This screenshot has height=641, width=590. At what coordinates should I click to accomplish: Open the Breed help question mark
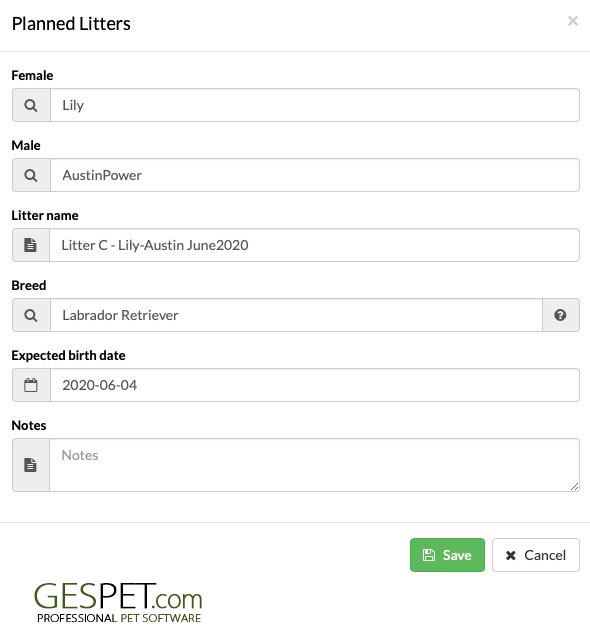click(560, 315)
